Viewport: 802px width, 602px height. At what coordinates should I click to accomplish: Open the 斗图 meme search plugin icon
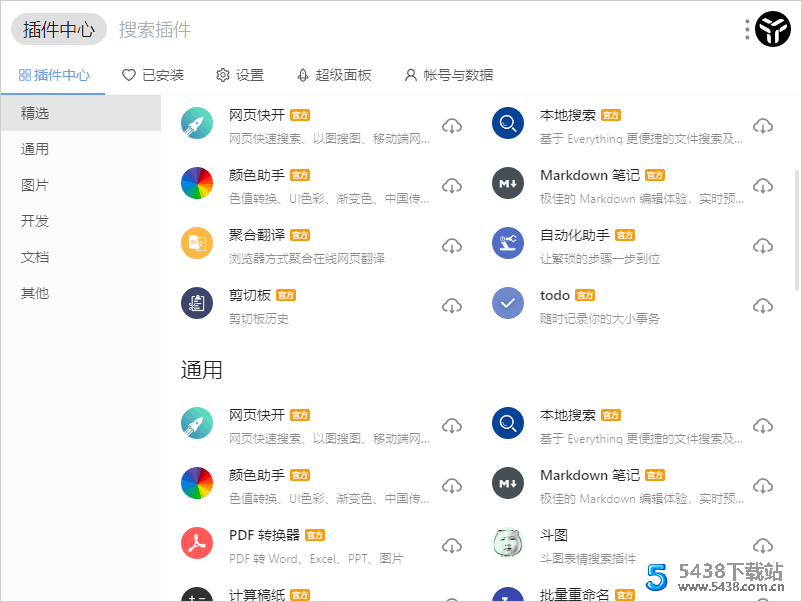click(x=508, y=543)
